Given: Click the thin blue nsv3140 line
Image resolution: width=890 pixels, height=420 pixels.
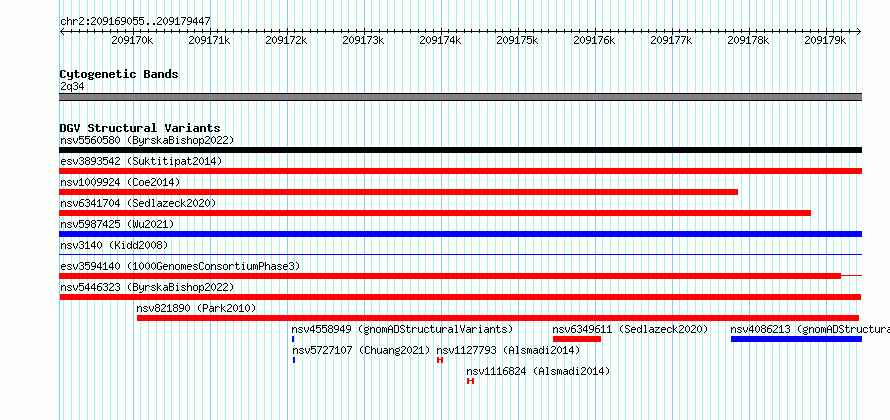Looking at the screenshot, I should click(x=460, y=255).
